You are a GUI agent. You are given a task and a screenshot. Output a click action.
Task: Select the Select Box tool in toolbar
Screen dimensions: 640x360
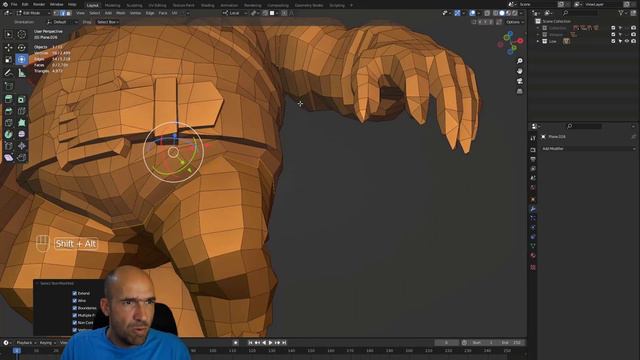pyautogui.click(x=9, y=35)
